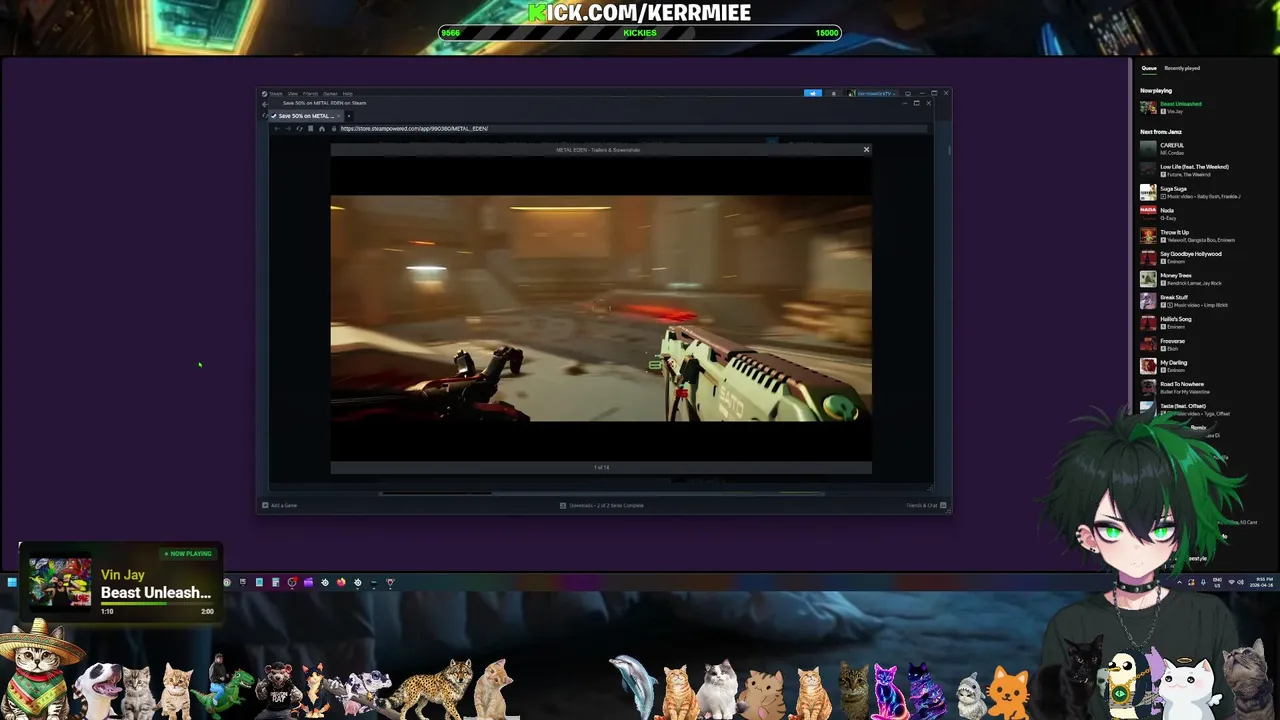The image size is (1280, 720).
Task: Click the lock icon beside the URL
Action: pyautogui.click(x=334, y=129)
